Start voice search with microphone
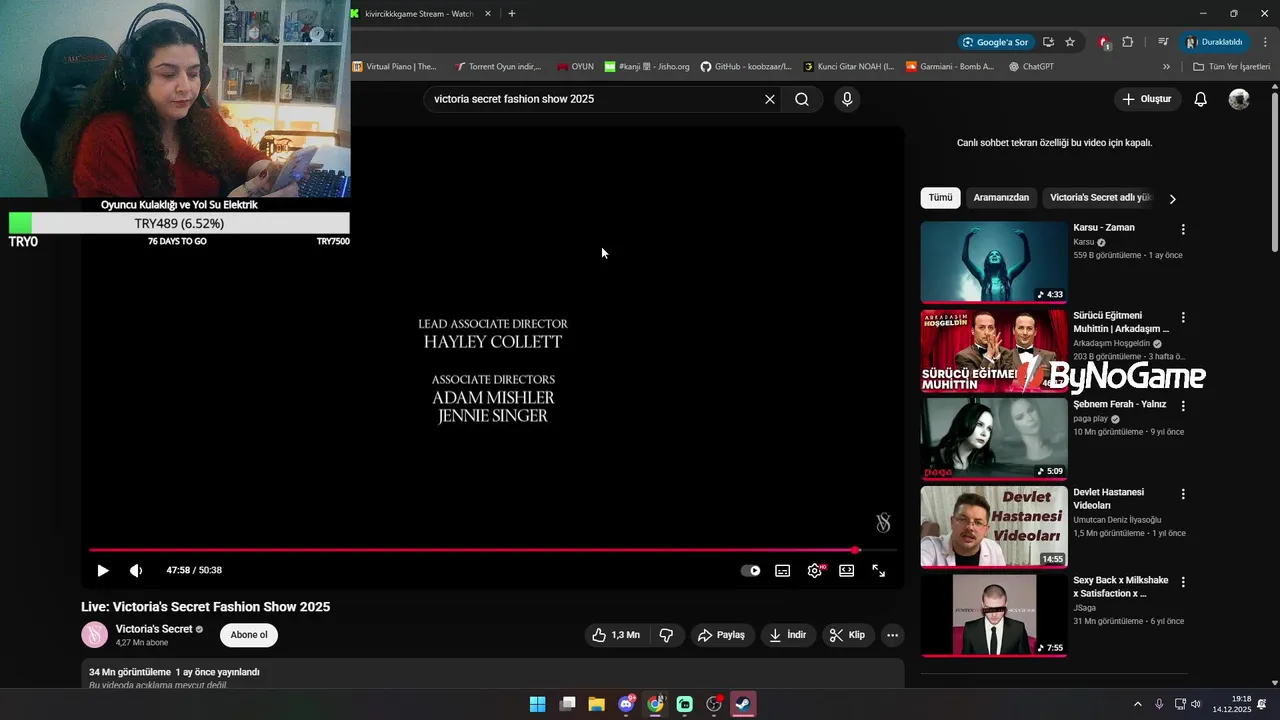This screenshot has width=1280, height=720. [x=847, y=99]
